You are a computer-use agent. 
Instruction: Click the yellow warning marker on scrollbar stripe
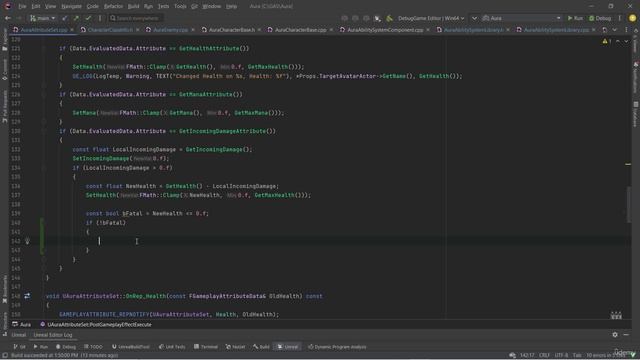click(628, 164)
